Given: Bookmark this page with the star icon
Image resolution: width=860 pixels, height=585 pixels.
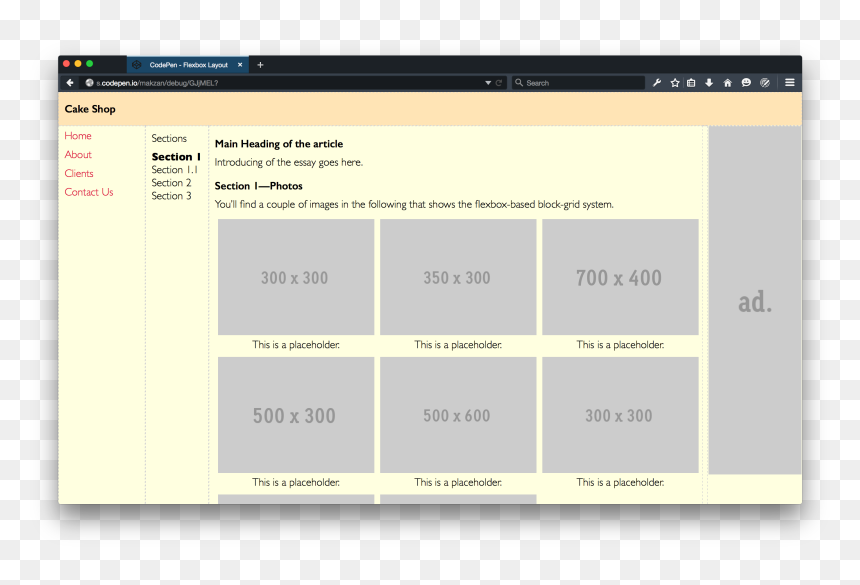Looking at the screenshot, I should click(x=675, y=83).
